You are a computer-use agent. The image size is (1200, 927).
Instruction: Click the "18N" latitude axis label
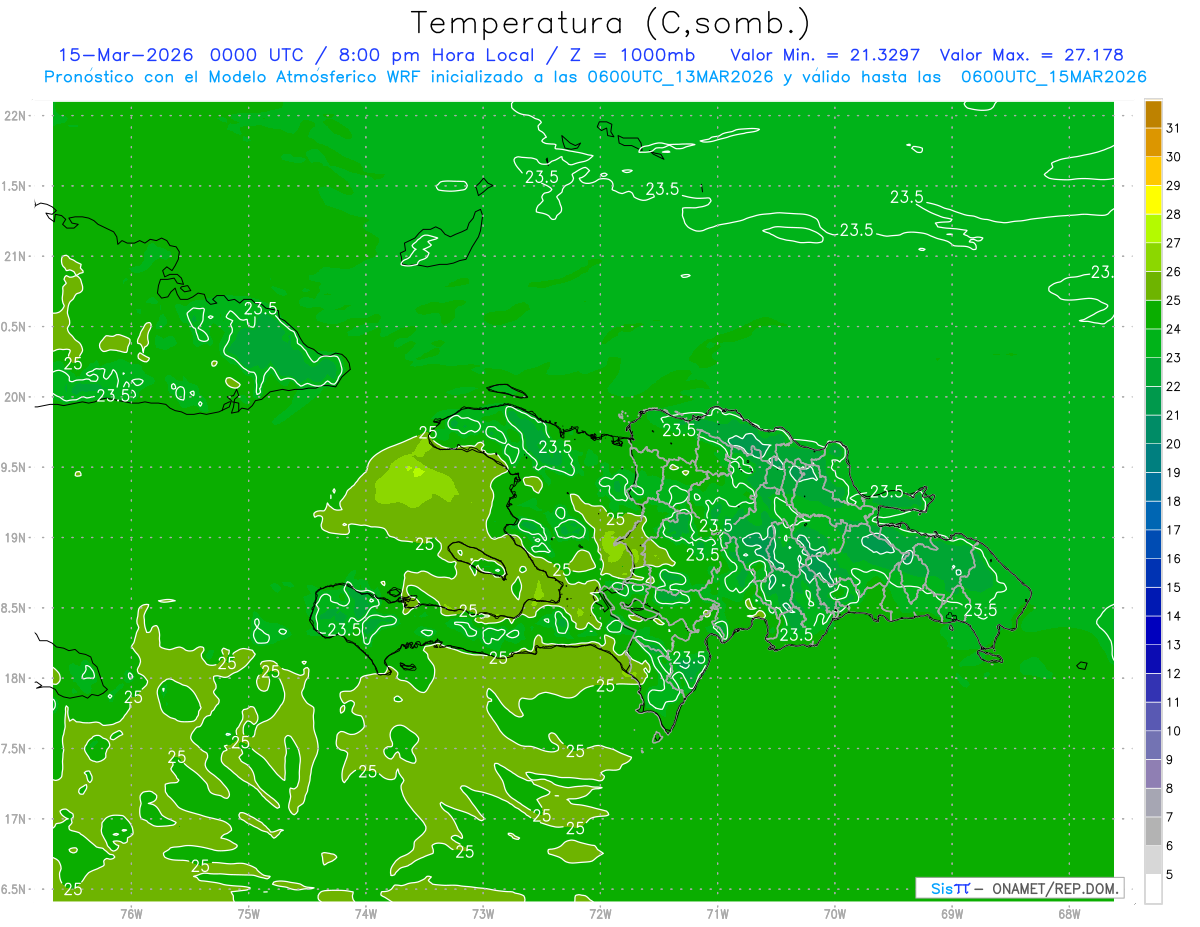tap(17, 678)
